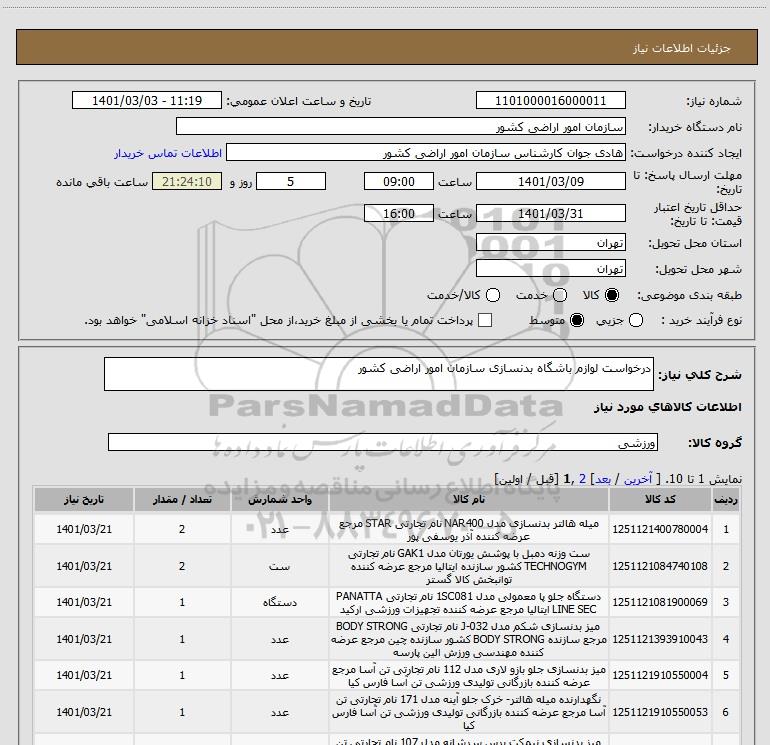Click item code 125112140078​0004
The image size is (770, 745).
[x=660, y=529]
